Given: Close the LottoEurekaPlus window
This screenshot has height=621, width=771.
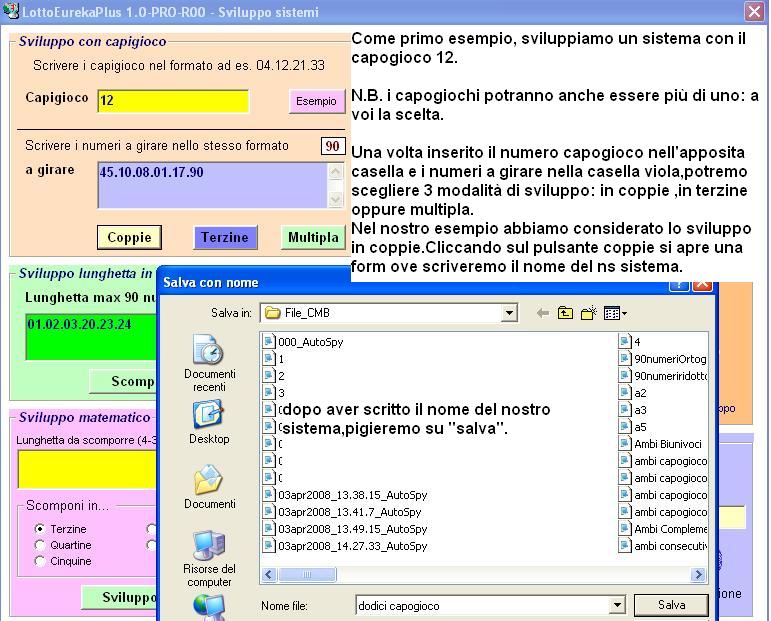Looking at the screenshot, I should pyautogui.click(x=754, y=11).
